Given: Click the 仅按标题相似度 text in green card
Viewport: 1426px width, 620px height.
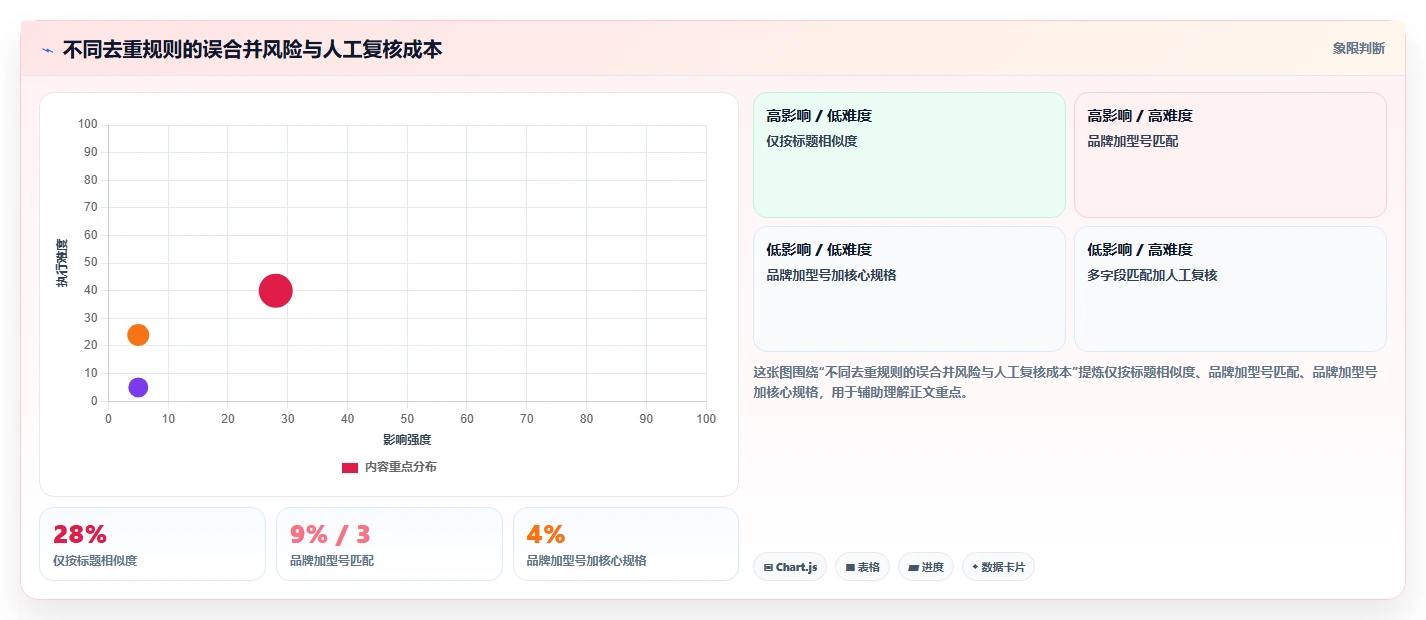Looking at the screenshot, I should point(812,141).
